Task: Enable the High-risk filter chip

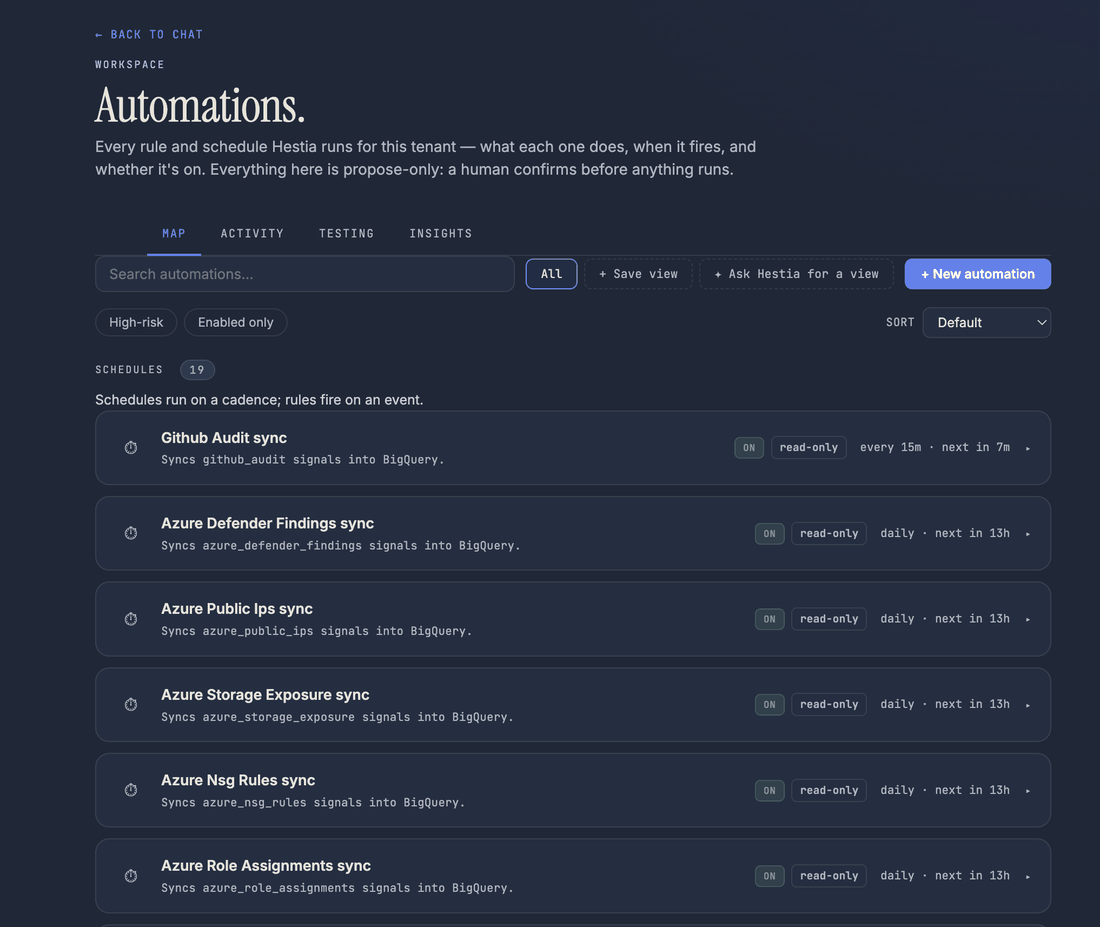Action: 136,322
